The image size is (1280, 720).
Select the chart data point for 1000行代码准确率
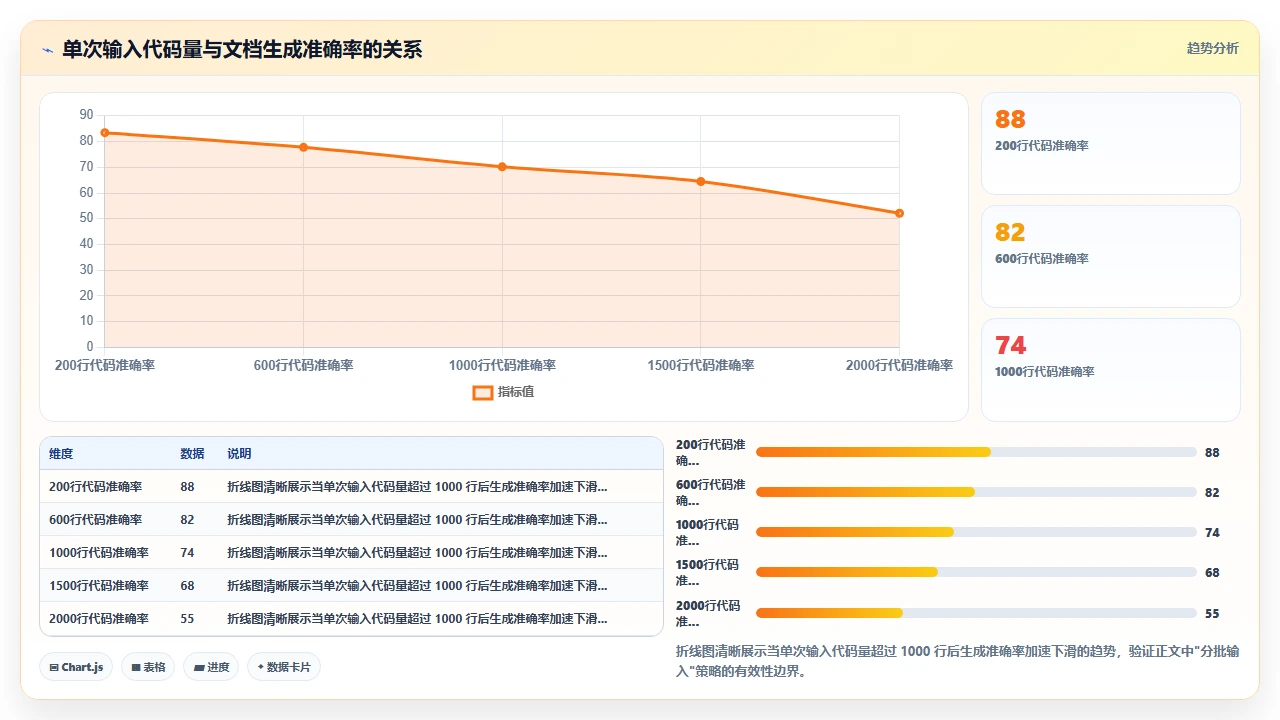(502, 167)
